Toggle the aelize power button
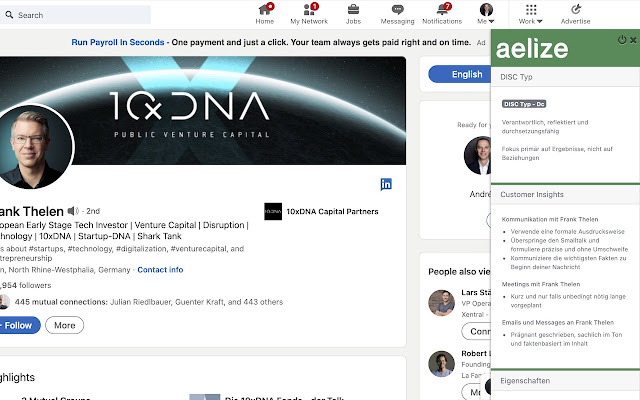The width and height of the screenshot is (640, 400). click(622, 40)
